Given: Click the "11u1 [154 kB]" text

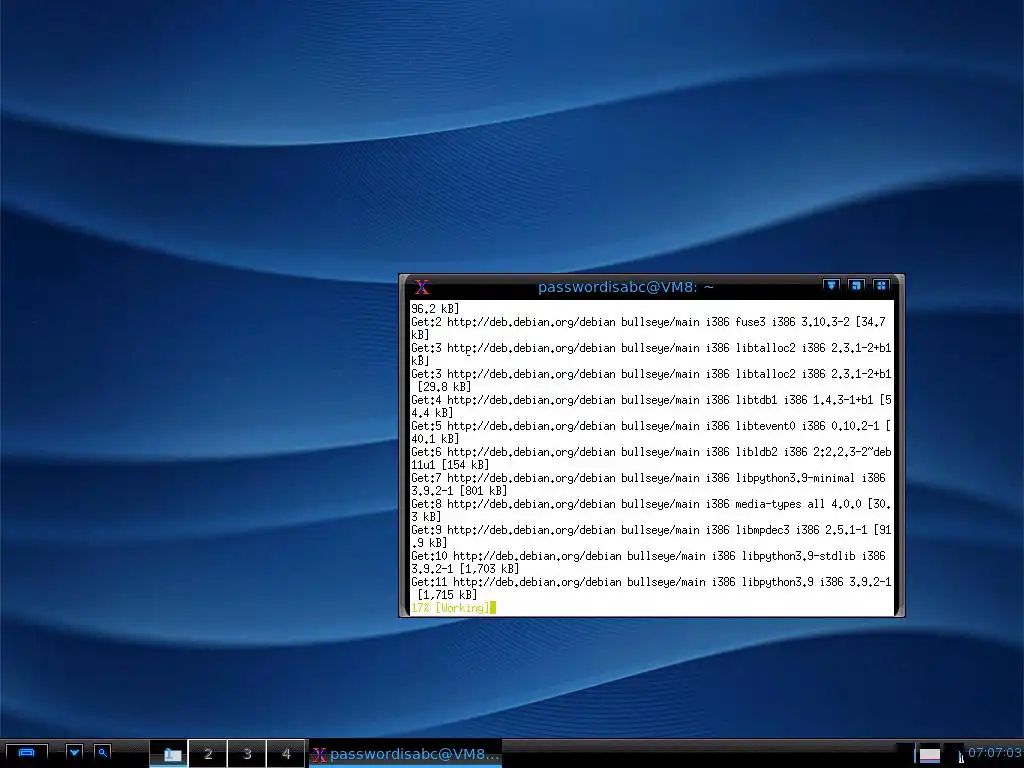Looking at the screenshot, I should pyautogui.click(x=450, y=465).
